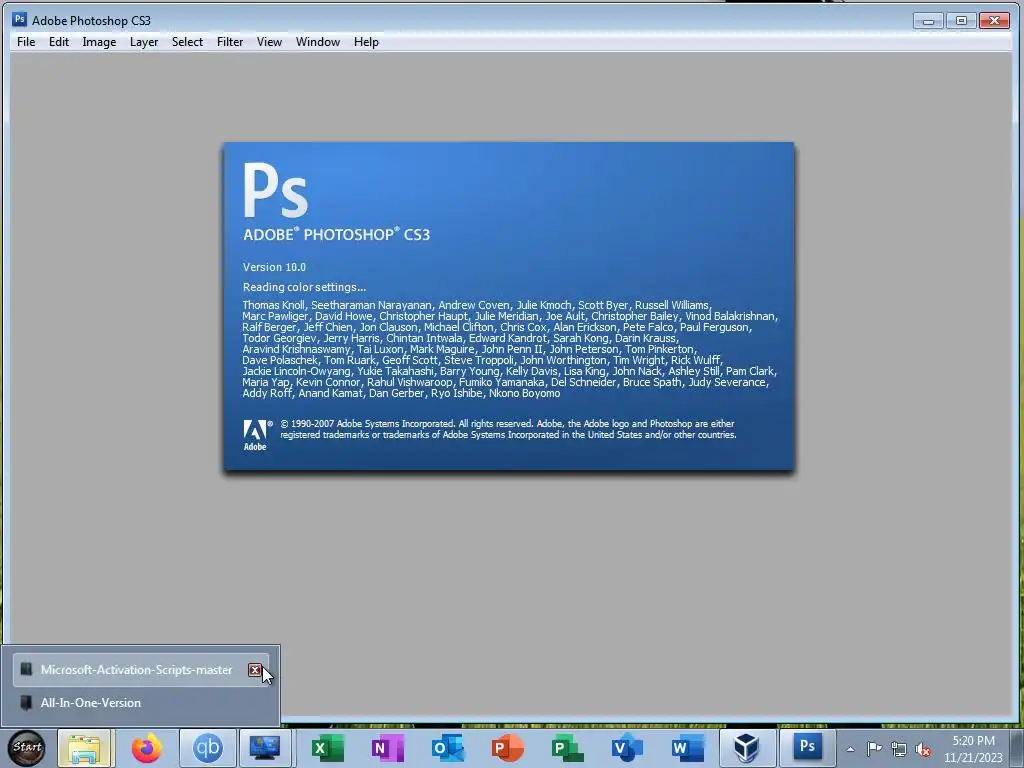Launch Firefox from the taskbar

(147, 748)
